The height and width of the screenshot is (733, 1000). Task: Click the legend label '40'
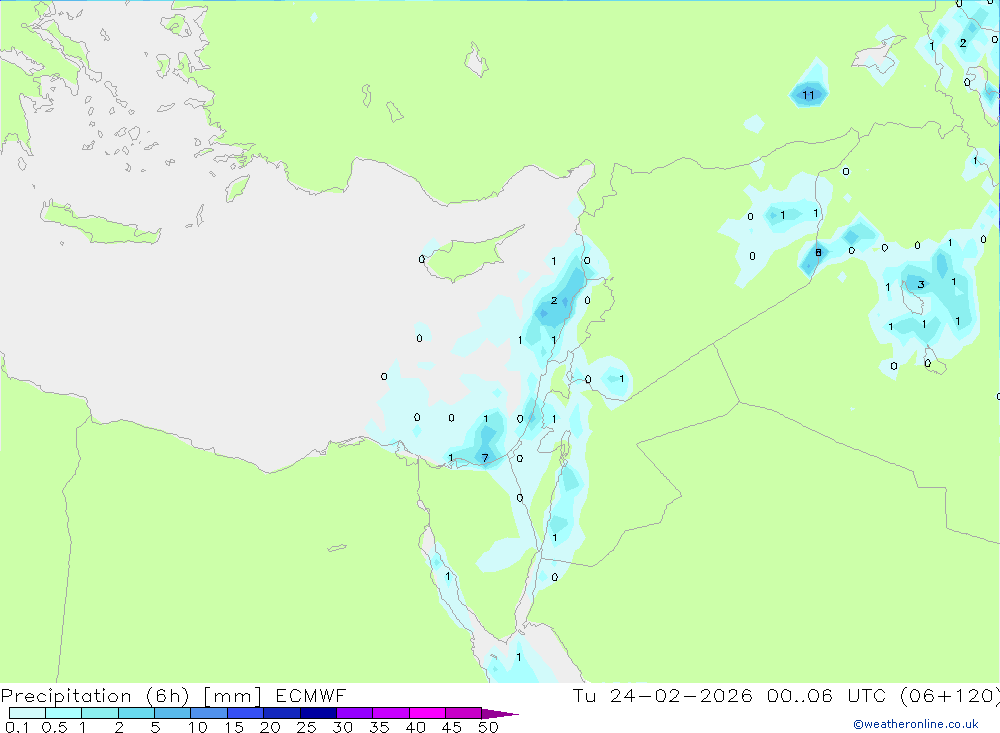point(416,727)
